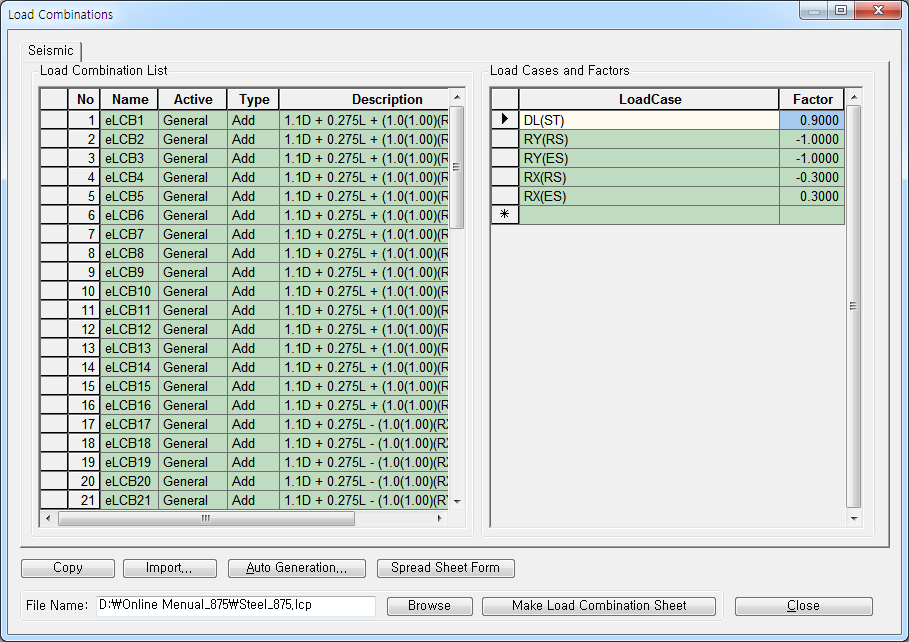Click the Type cell of eLCB7

coord(253,234)
